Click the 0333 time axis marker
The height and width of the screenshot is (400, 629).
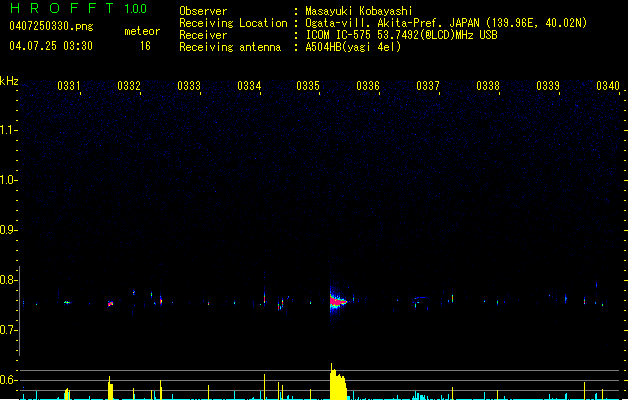[189, 85]
